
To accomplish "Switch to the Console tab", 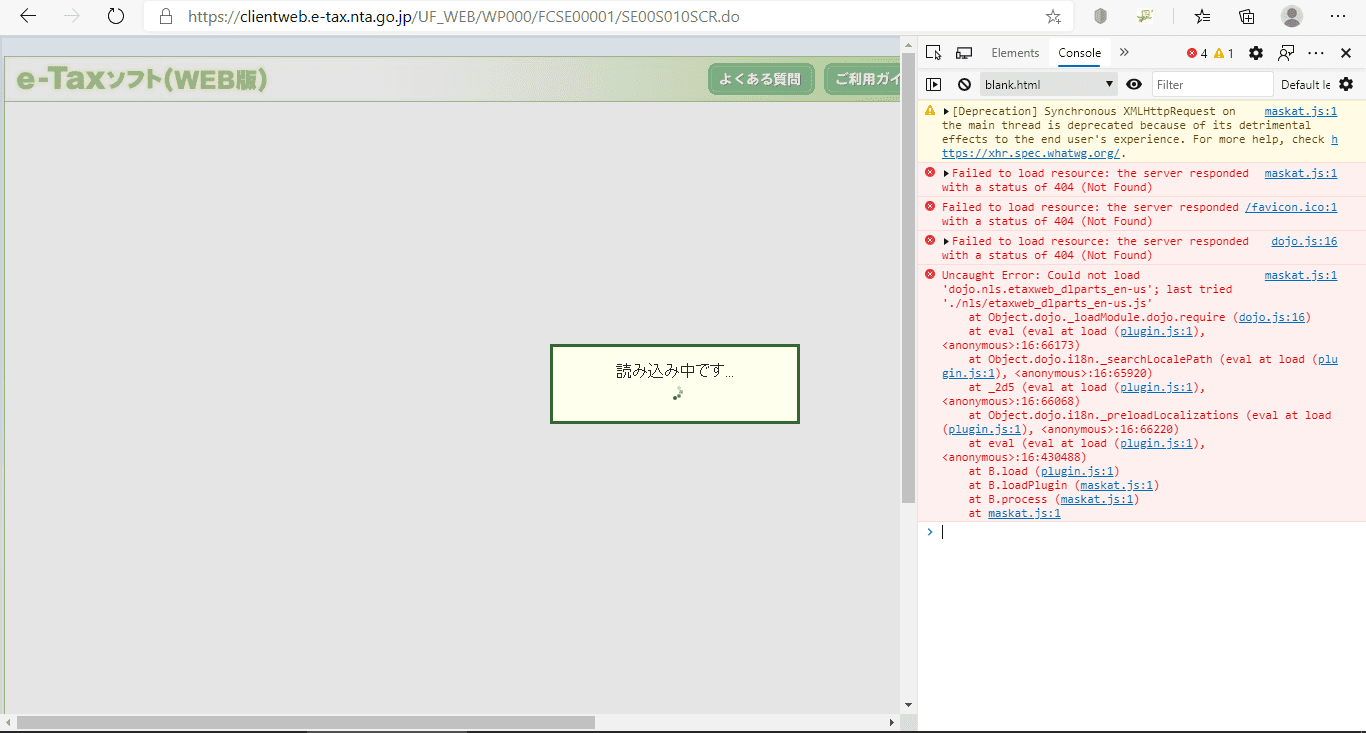I will coord(1079,52).
